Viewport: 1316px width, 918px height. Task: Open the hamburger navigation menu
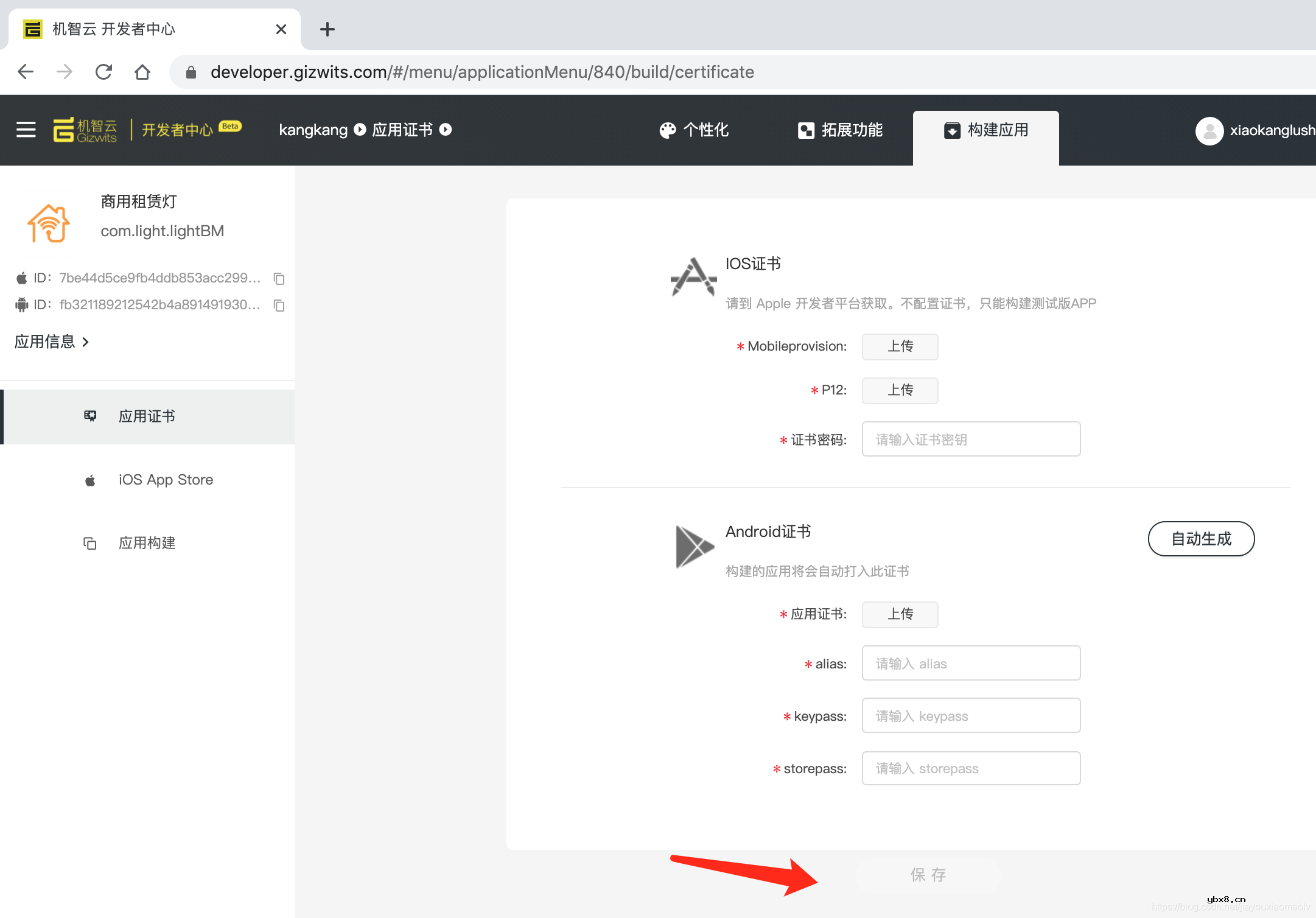click(26, 130)
